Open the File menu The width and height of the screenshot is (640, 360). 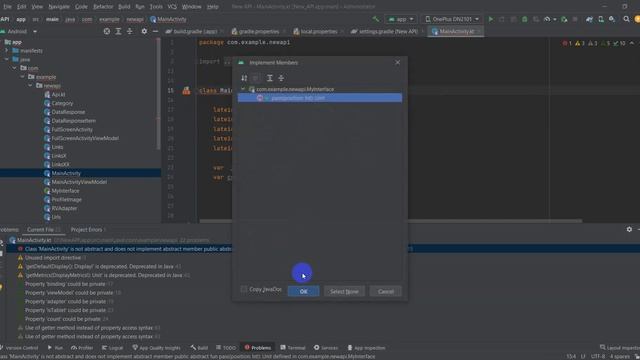(7, 7)
